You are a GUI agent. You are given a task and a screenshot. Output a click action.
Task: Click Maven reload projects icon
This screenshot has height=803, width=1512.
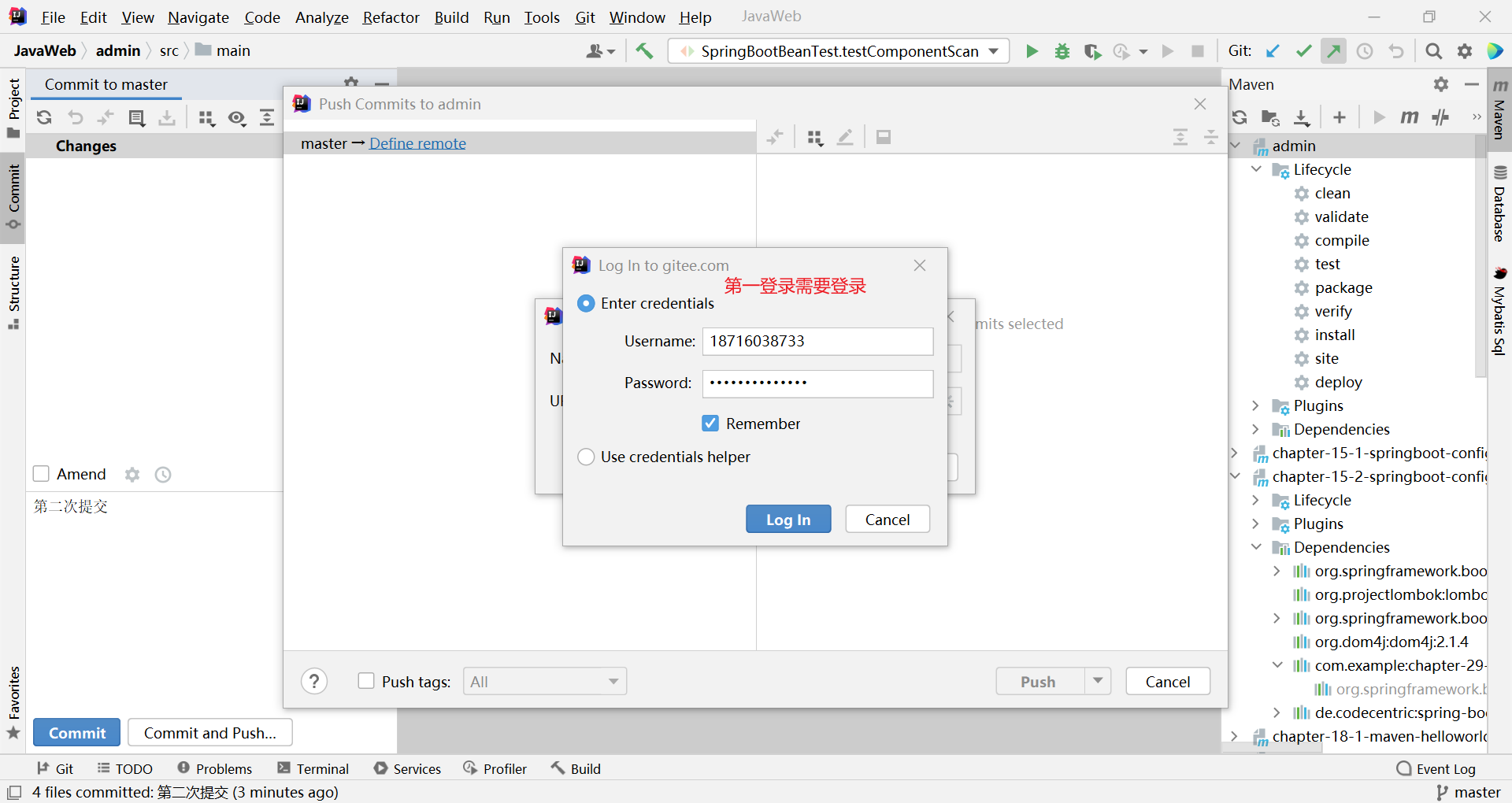click(1240, 117)
